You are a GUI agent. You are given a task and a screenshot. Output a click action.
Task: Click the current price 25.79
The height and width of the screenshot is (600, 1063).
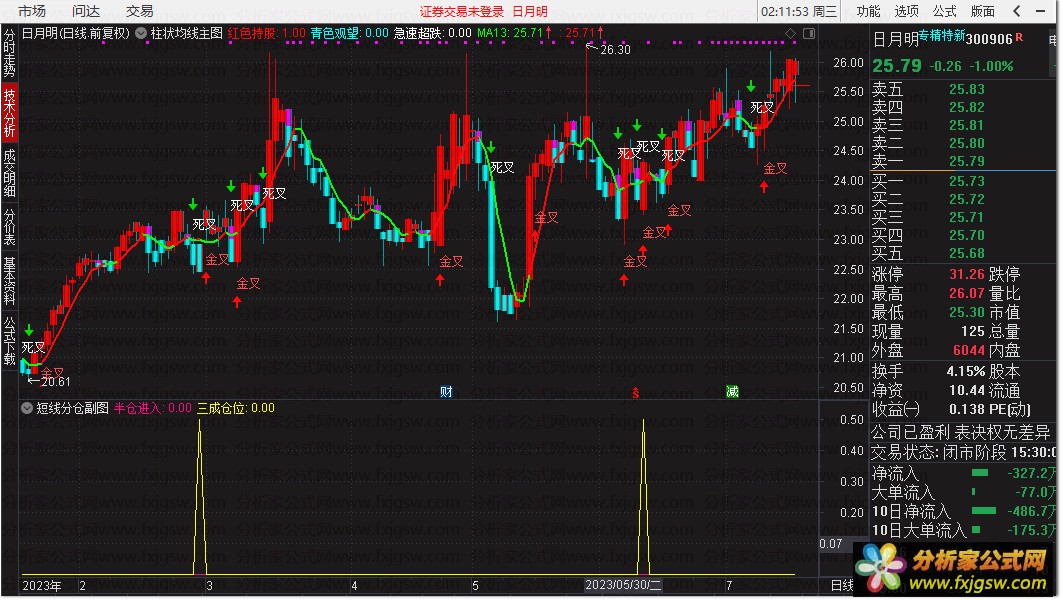[x=897, y=66]
